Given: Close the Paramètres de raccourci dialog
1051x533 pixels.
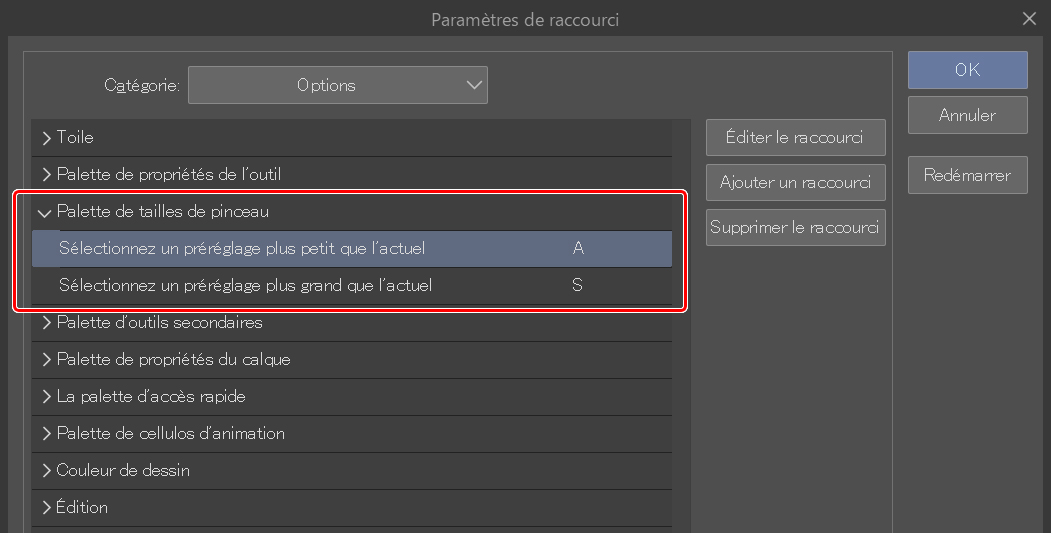Looking at the screenshot, I should [1029, 18].
